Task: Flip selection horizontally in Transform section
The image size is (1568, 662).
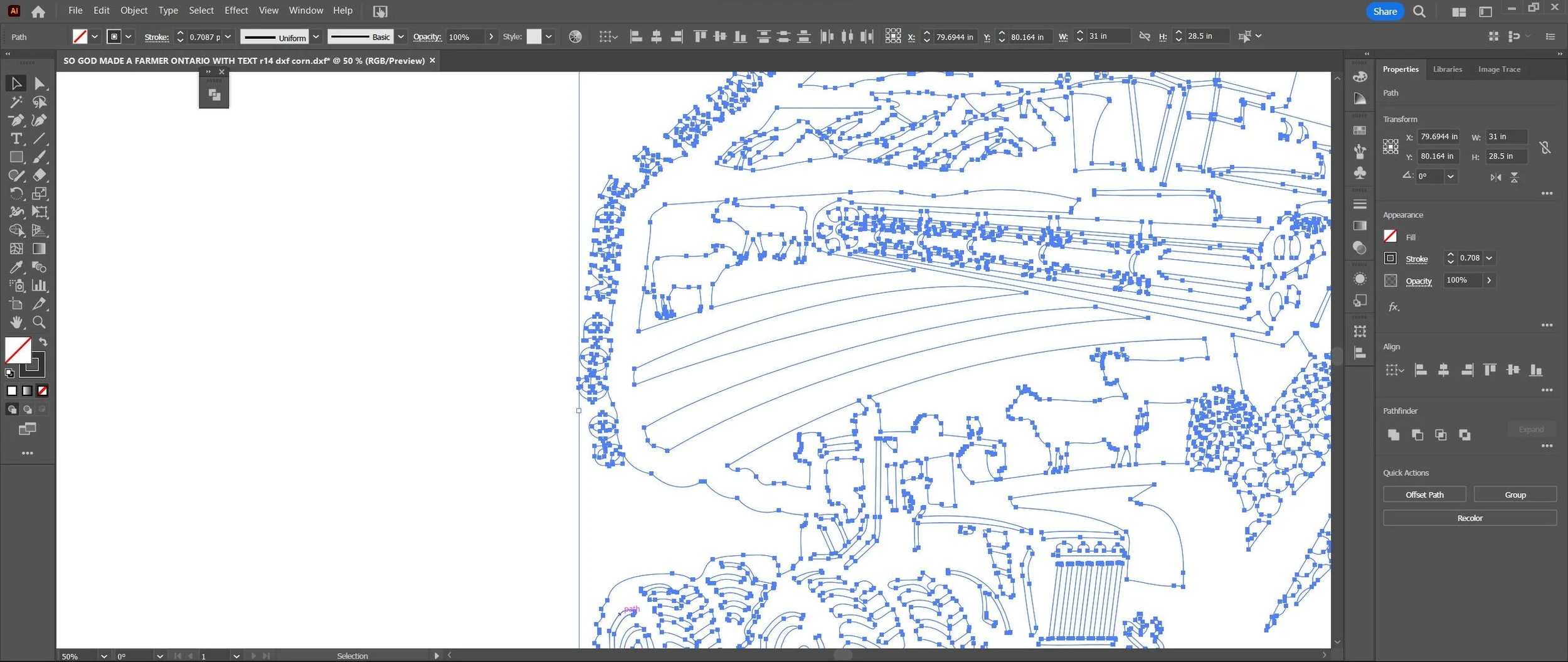Action: pos(1496,178)
